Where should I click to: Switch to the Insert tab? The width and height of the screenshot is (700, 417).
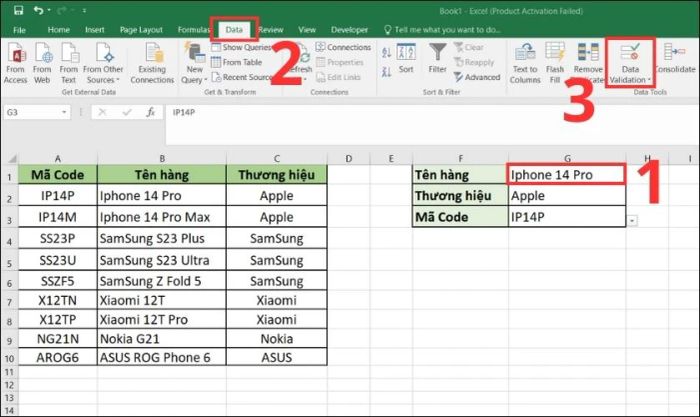pyautogui.click(x=95, y=30)
